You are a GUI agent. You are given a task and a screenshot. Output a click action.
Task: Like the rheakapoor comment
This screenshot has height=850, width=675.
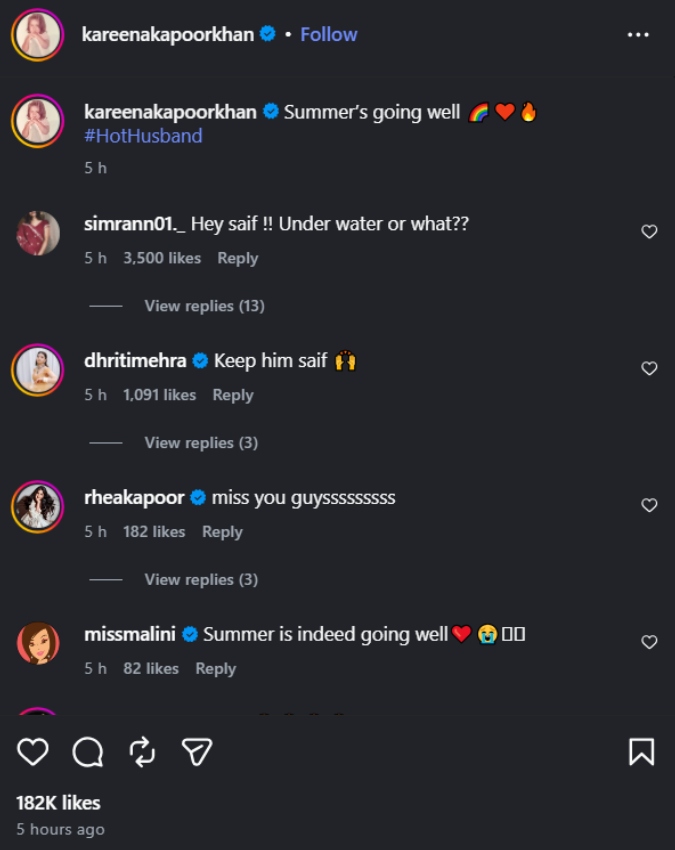(x=649, y=505)
